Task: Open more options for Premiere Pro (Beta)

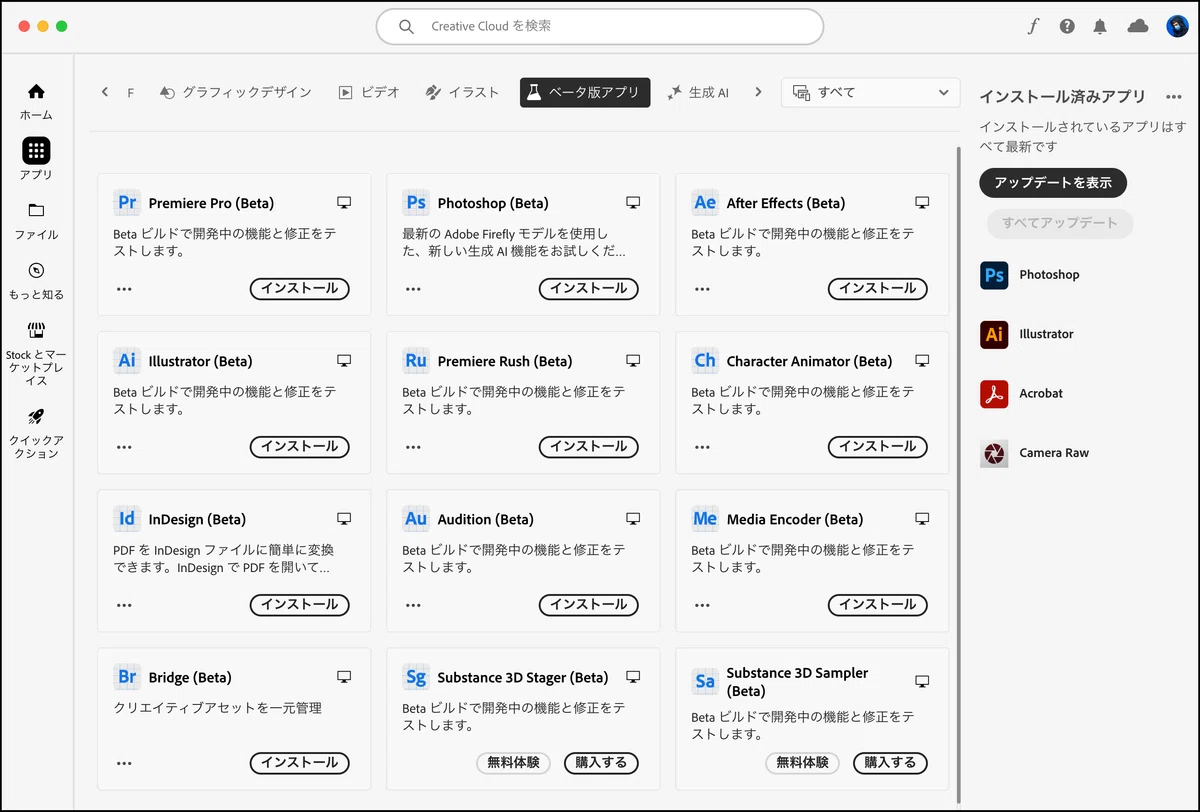Action: [124, 288]
